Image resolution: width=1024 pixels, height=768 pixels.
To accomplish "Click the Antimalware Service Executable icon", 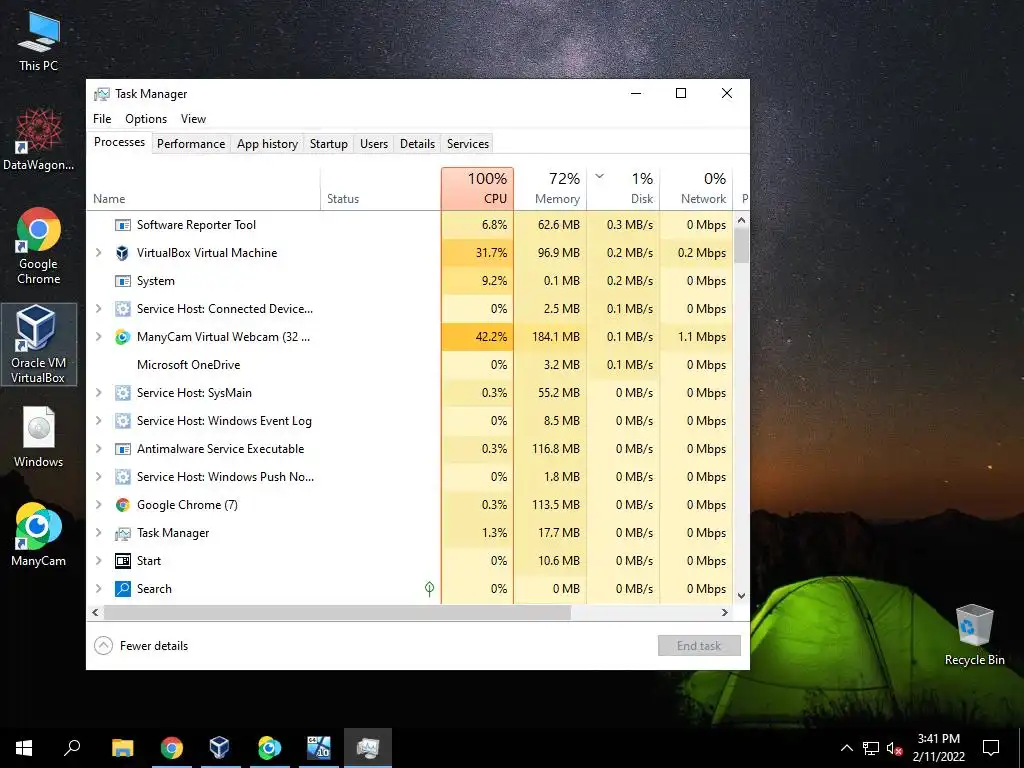I will 122,449.
